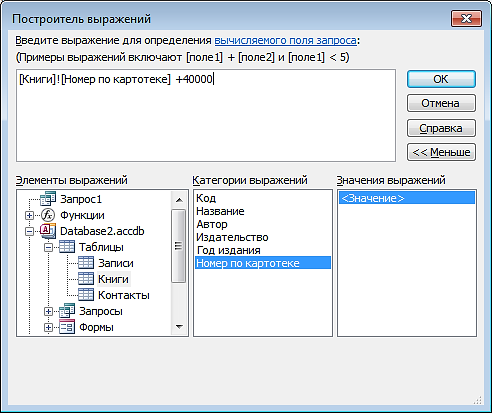Click the elements tree scrollbar thumb
Viewport: 492px width, 413px height.
[x=179, y=246]
